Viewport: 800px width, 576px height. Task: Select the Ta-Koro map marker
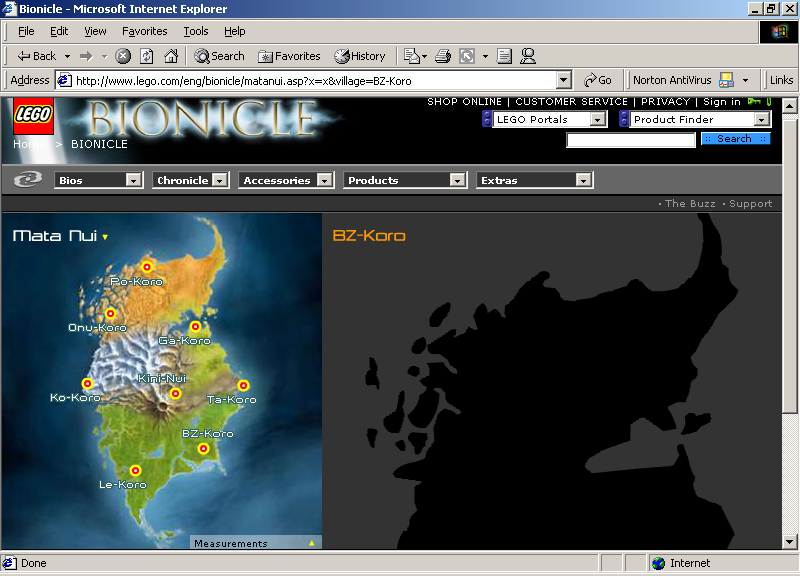243,385
